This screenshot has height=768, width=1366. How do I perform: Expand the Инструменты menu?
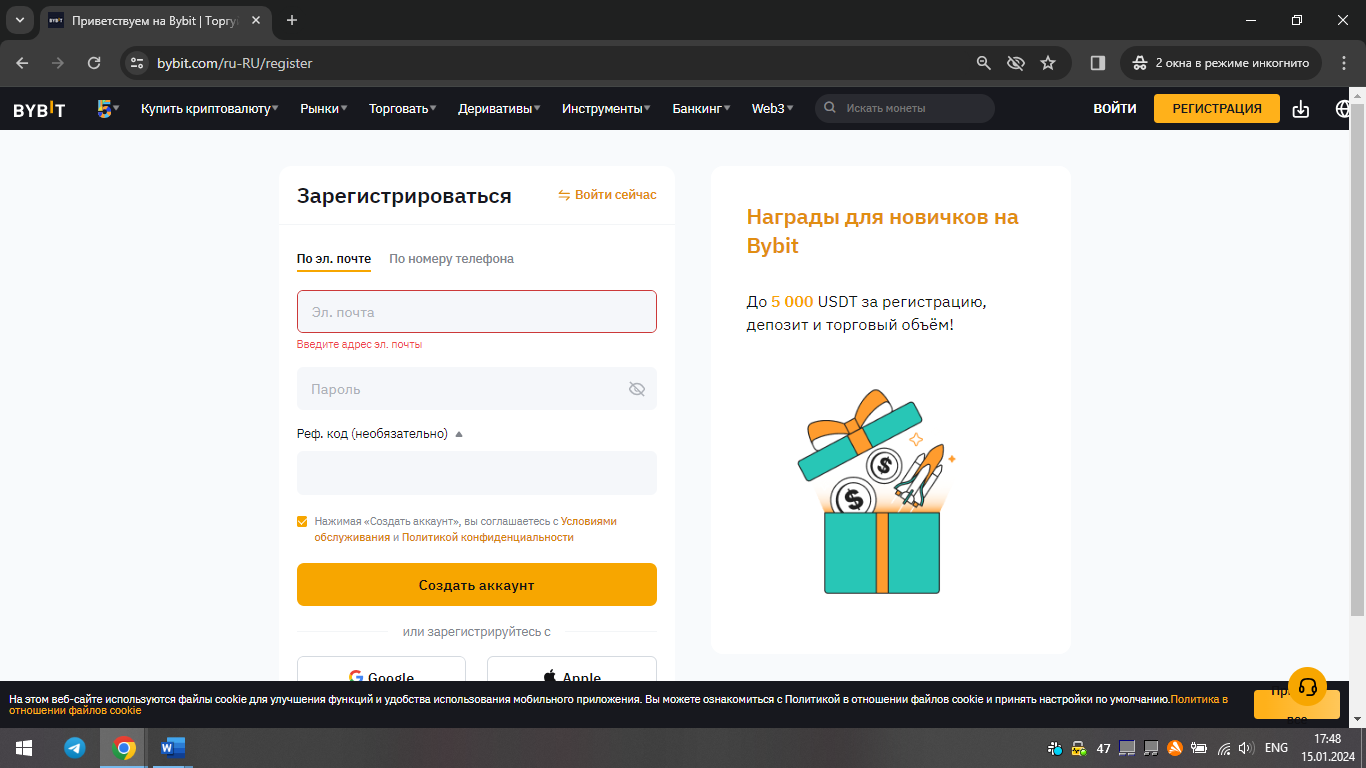606,109
